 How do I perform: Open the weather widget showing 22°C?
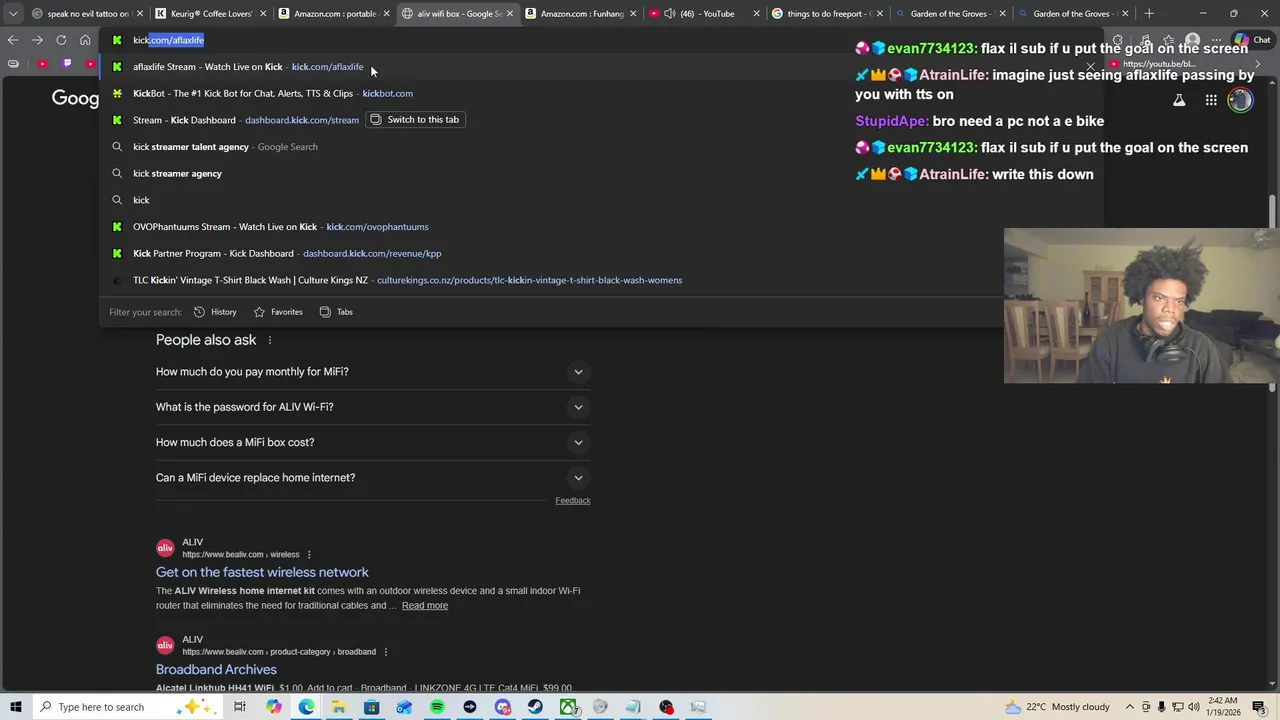pyautogui.click(x=1058, y=707)
